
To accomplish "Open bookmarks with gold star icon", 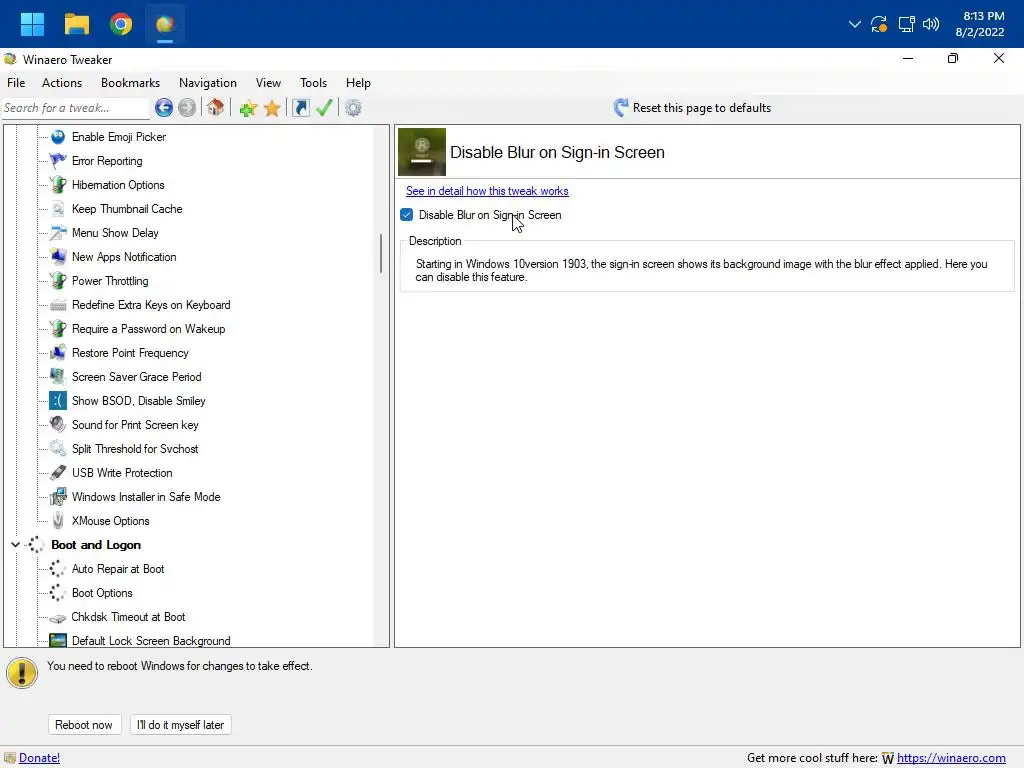I will coord(272,108).
